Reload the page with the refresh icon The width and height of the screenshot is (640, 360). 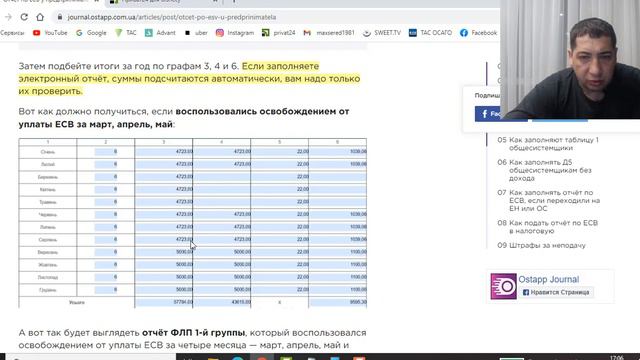tap(24, 17)
